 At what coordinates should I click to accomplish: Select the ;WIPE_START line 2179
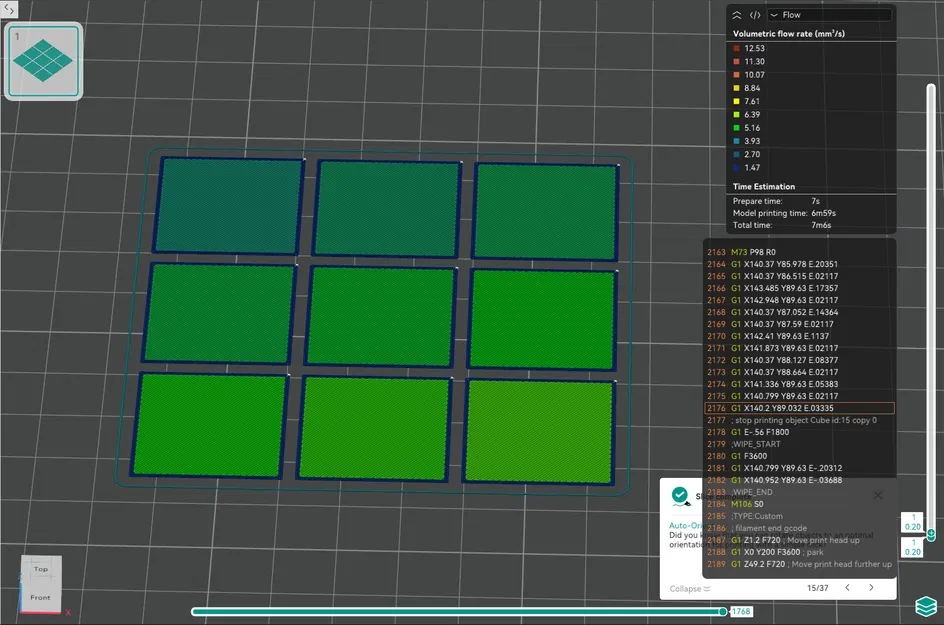799,444
